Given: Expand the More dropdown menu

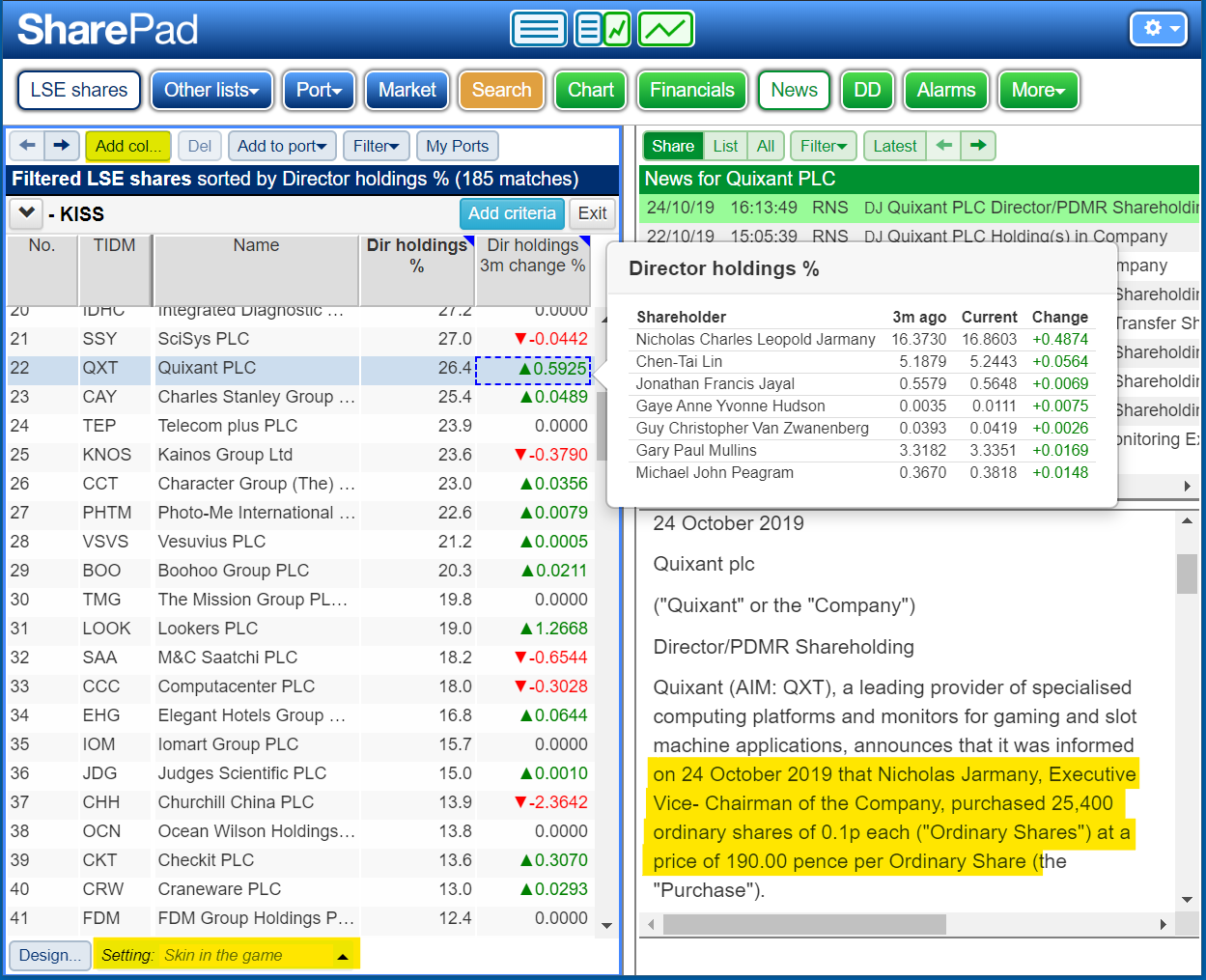Looking at the screenshot, I should 1038,90.
